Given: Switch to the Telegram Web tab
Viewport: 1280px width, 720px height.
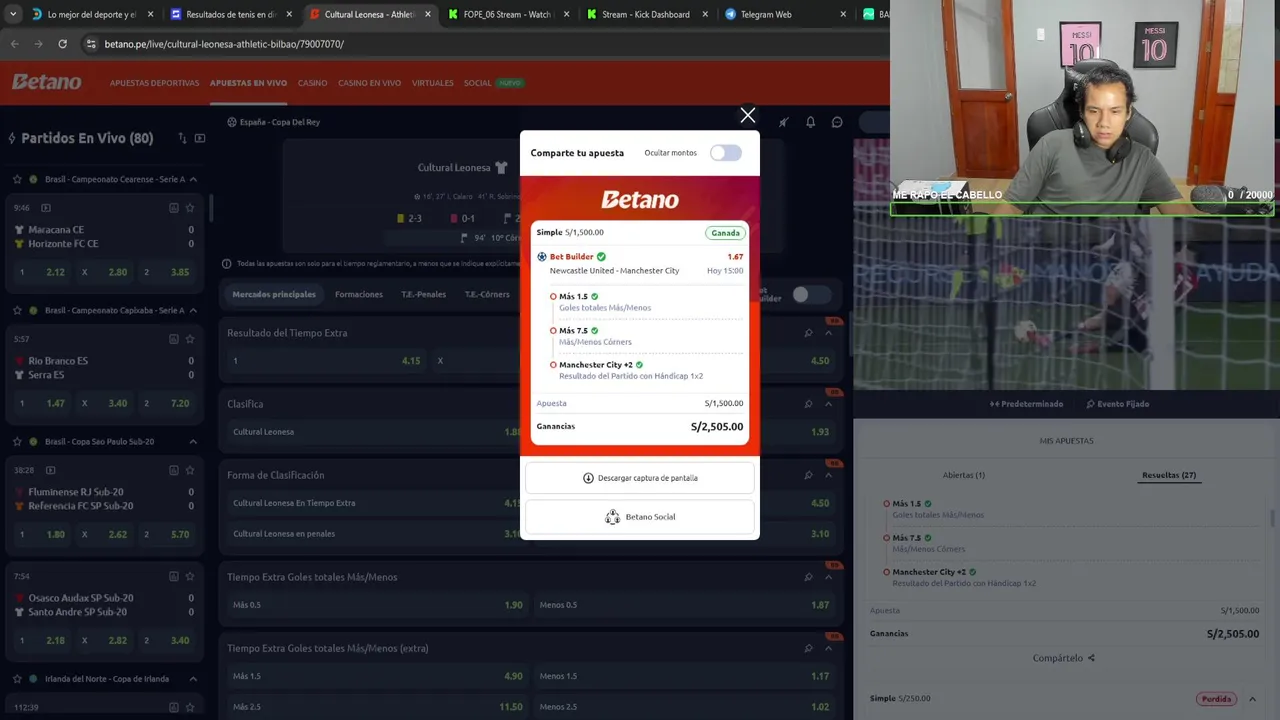Looking at the screenshot, I should (766, 15).
